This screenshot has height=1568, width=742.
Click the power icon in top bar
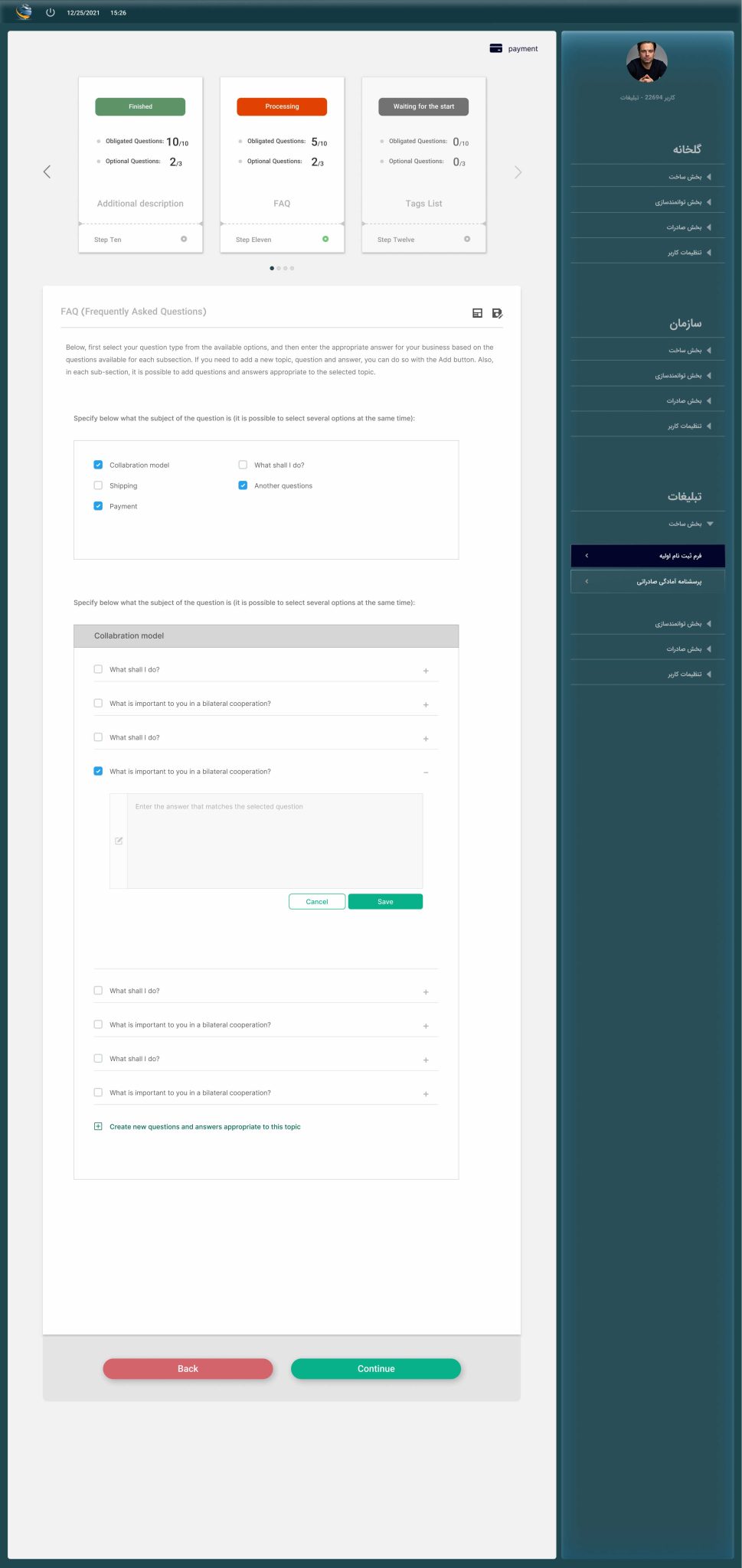click(51, 12)
